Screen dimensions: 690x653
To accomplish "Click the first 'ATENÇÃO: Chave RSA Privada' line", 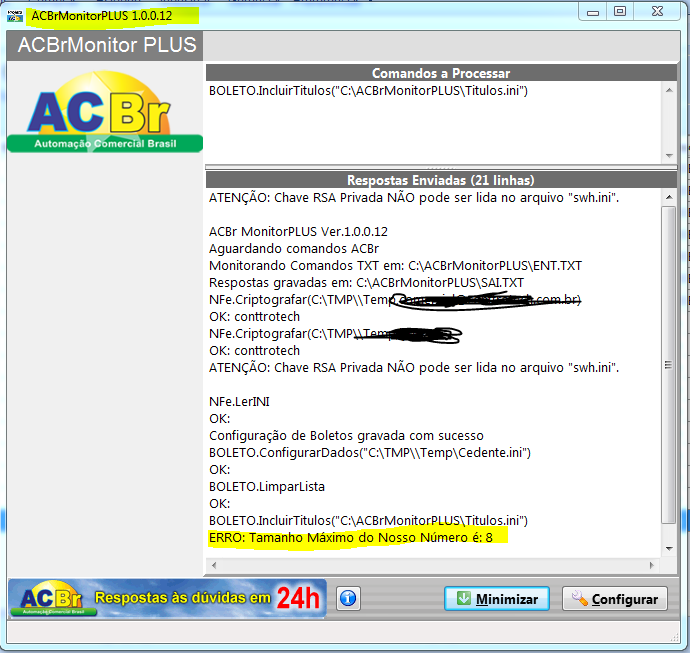I will pos(414,198).
